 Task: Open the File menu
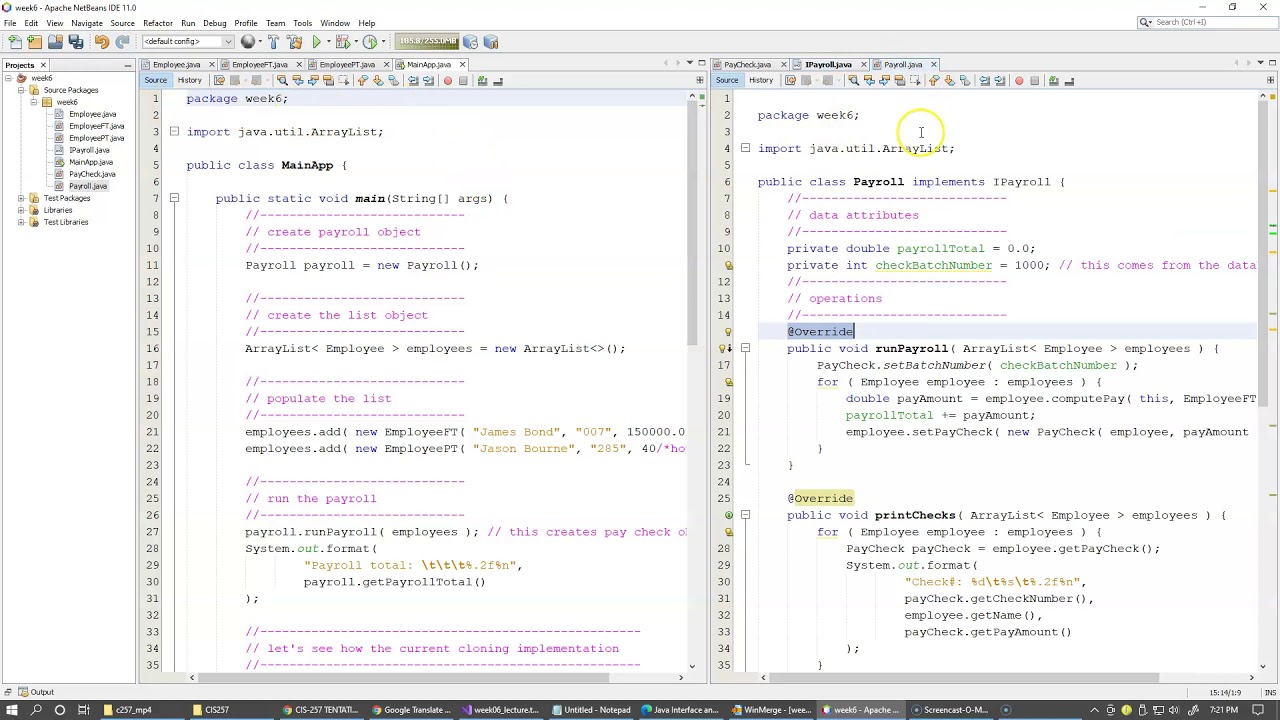(x=9, y=23)
